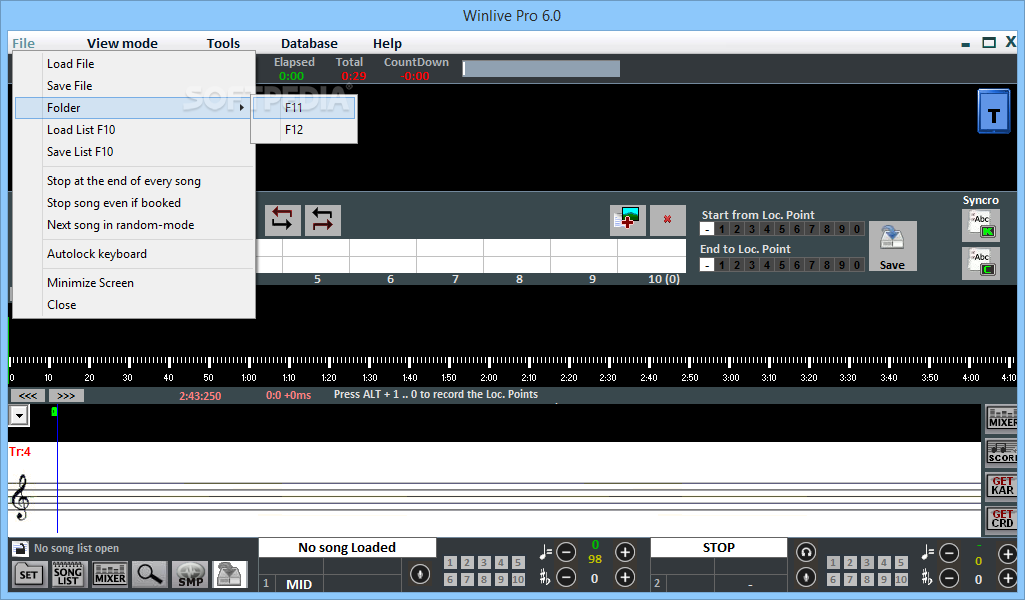Raise player 2 transpose with plus button
This screenshot has height=600, width=1025.
point(1007,578)
